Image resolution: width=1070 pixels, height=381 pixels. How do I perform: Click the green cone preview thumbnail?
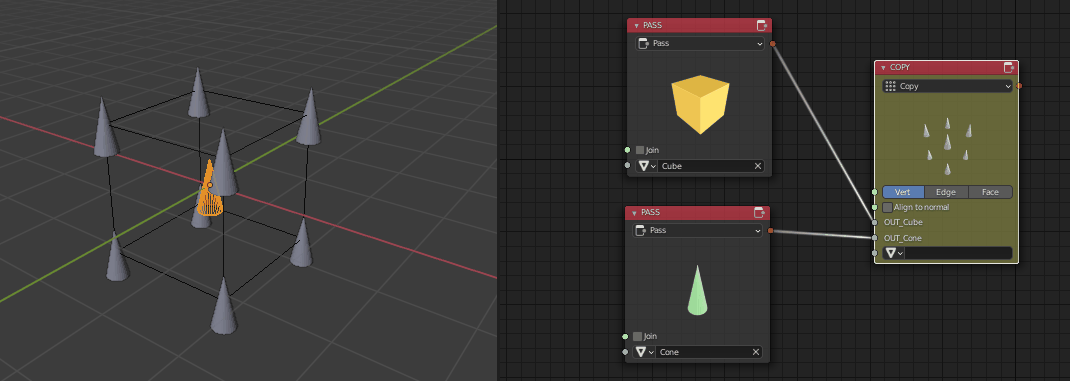pyautogui.click(x=697, y=290)
